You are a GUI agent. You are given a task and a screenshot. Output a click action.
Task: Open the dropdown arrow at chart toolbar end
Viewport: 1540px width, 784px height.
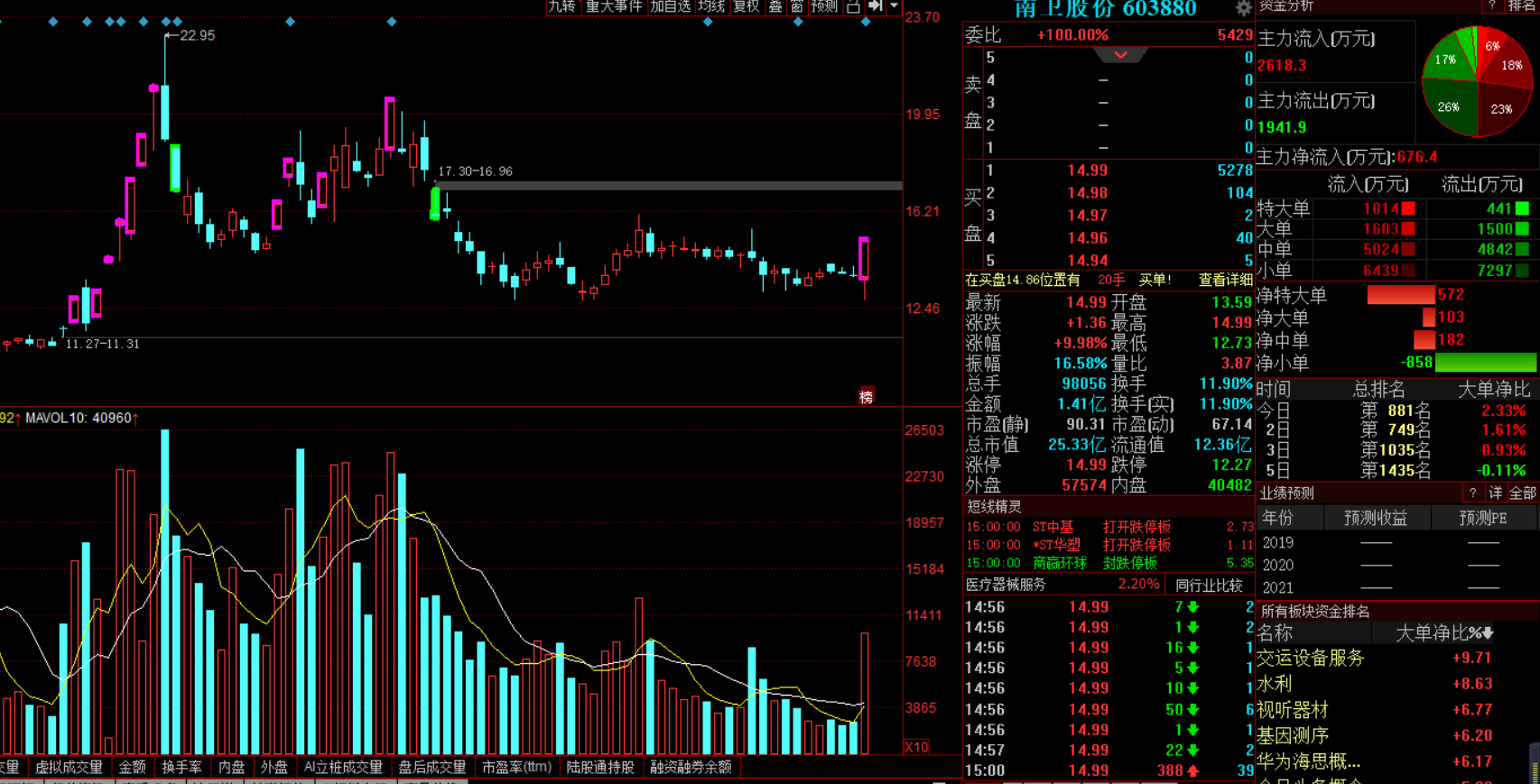pyautogui.click(x=894, y=6)
